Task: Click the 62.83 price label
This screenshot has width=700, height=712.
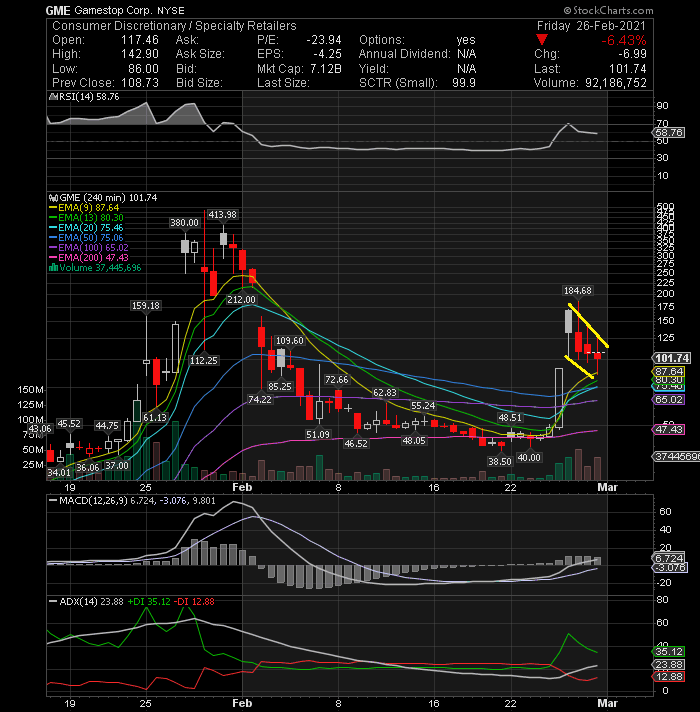Action: 385,392
